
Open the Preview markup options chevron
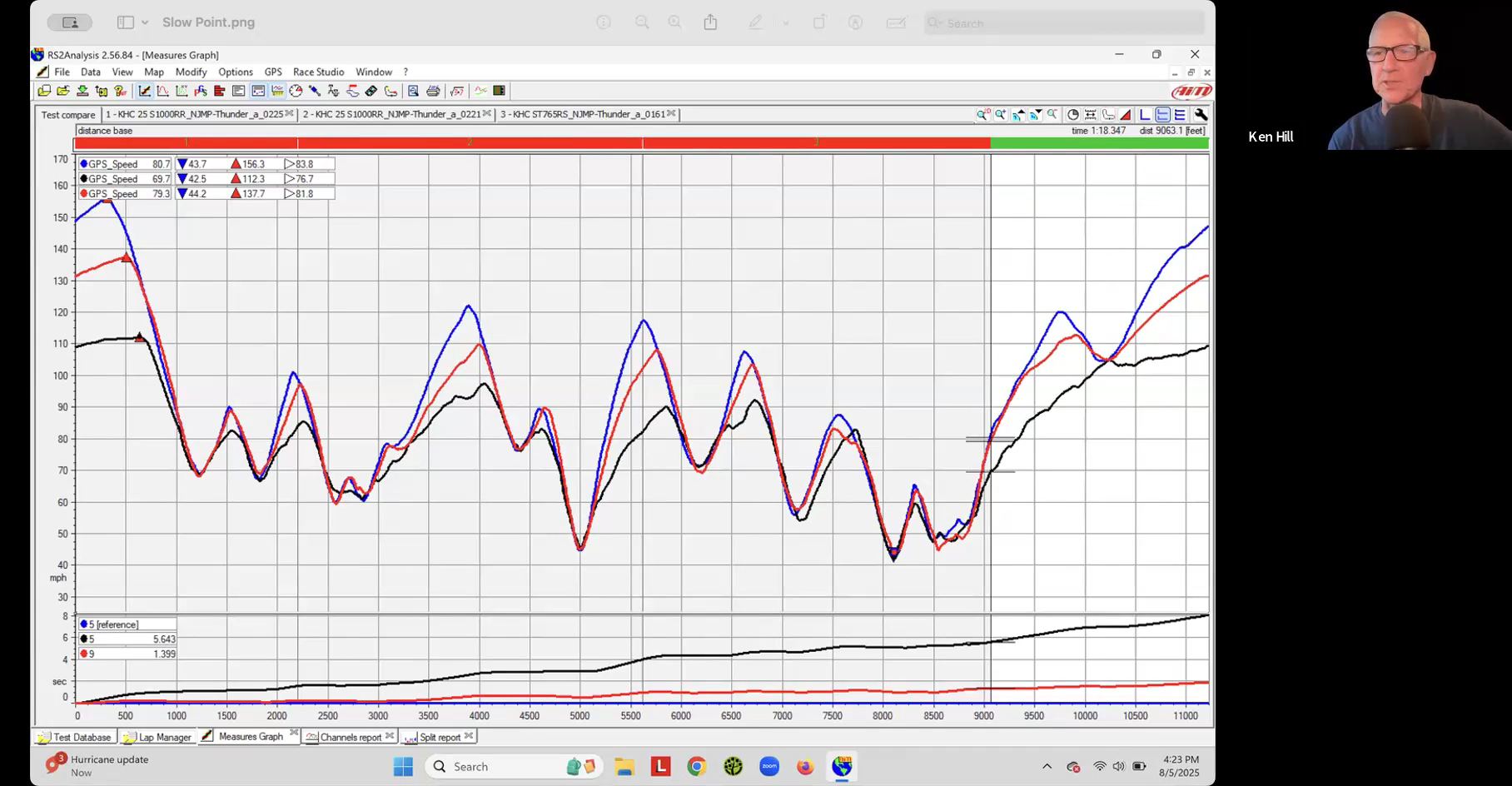click(785, 22)
